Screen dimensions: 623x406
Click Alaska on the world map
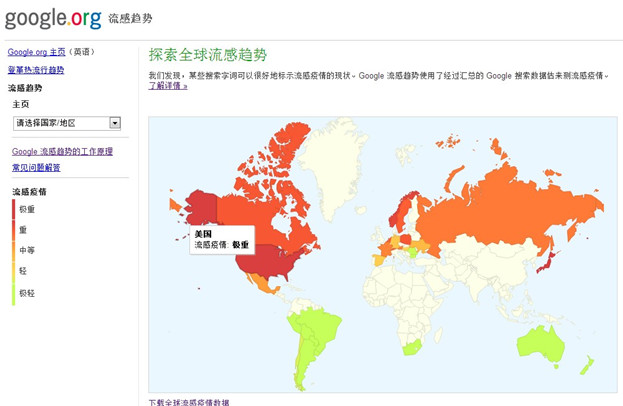pos(201,207)
